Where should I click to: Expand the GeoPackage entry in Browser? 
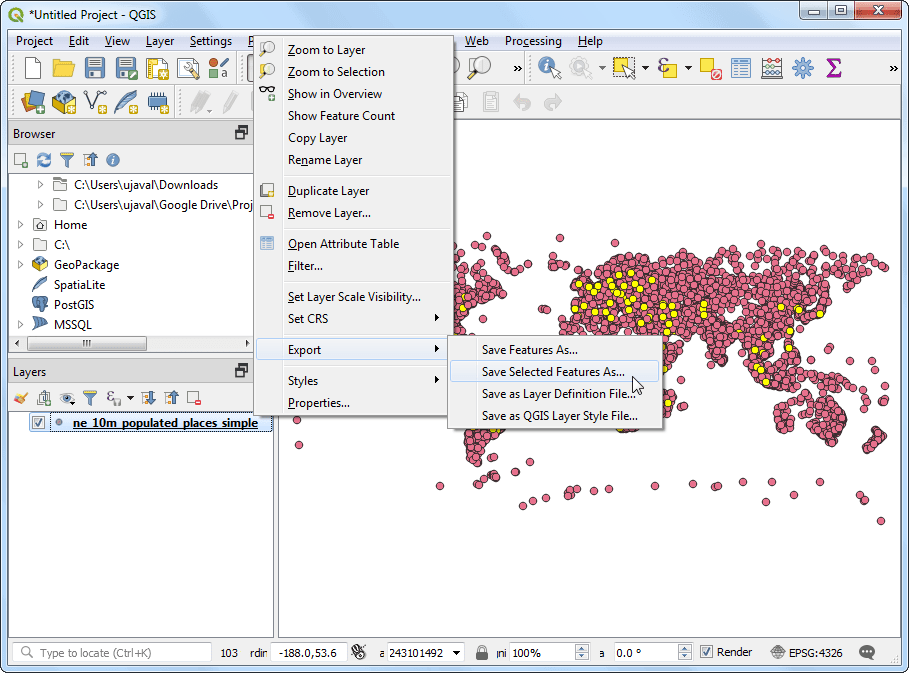pos(22,264)
